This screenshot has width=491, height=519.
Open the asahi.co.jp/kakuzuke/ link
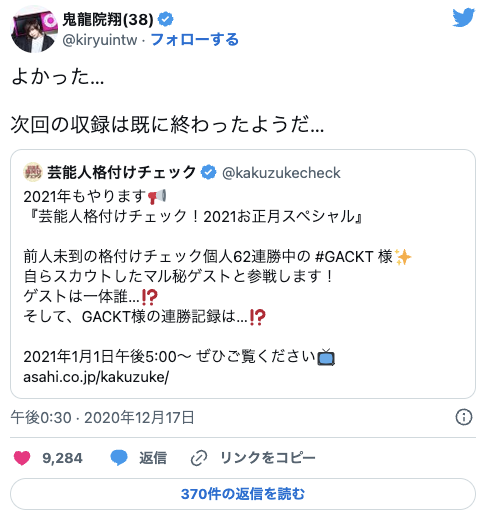[96, 377]
